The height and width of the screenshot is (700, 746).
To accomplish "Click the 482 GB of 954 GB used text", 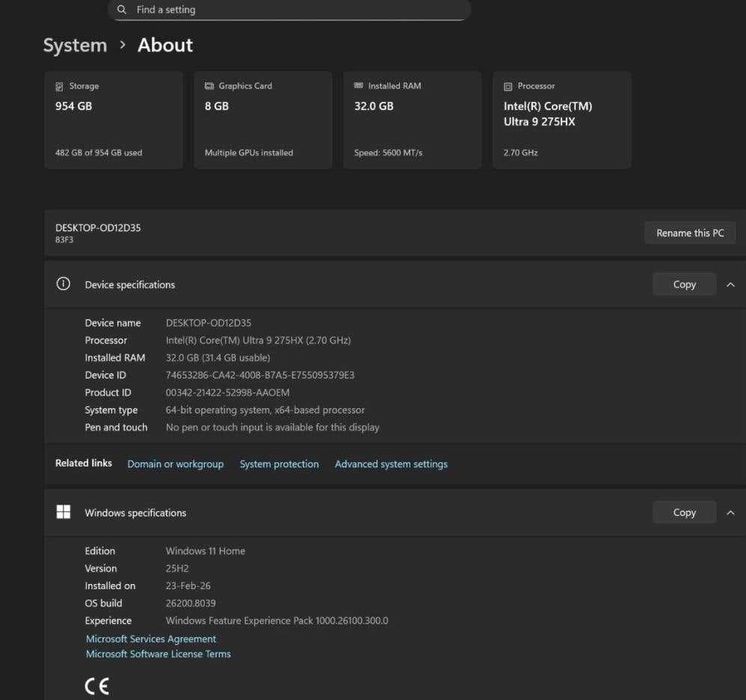I will [99, 153].
